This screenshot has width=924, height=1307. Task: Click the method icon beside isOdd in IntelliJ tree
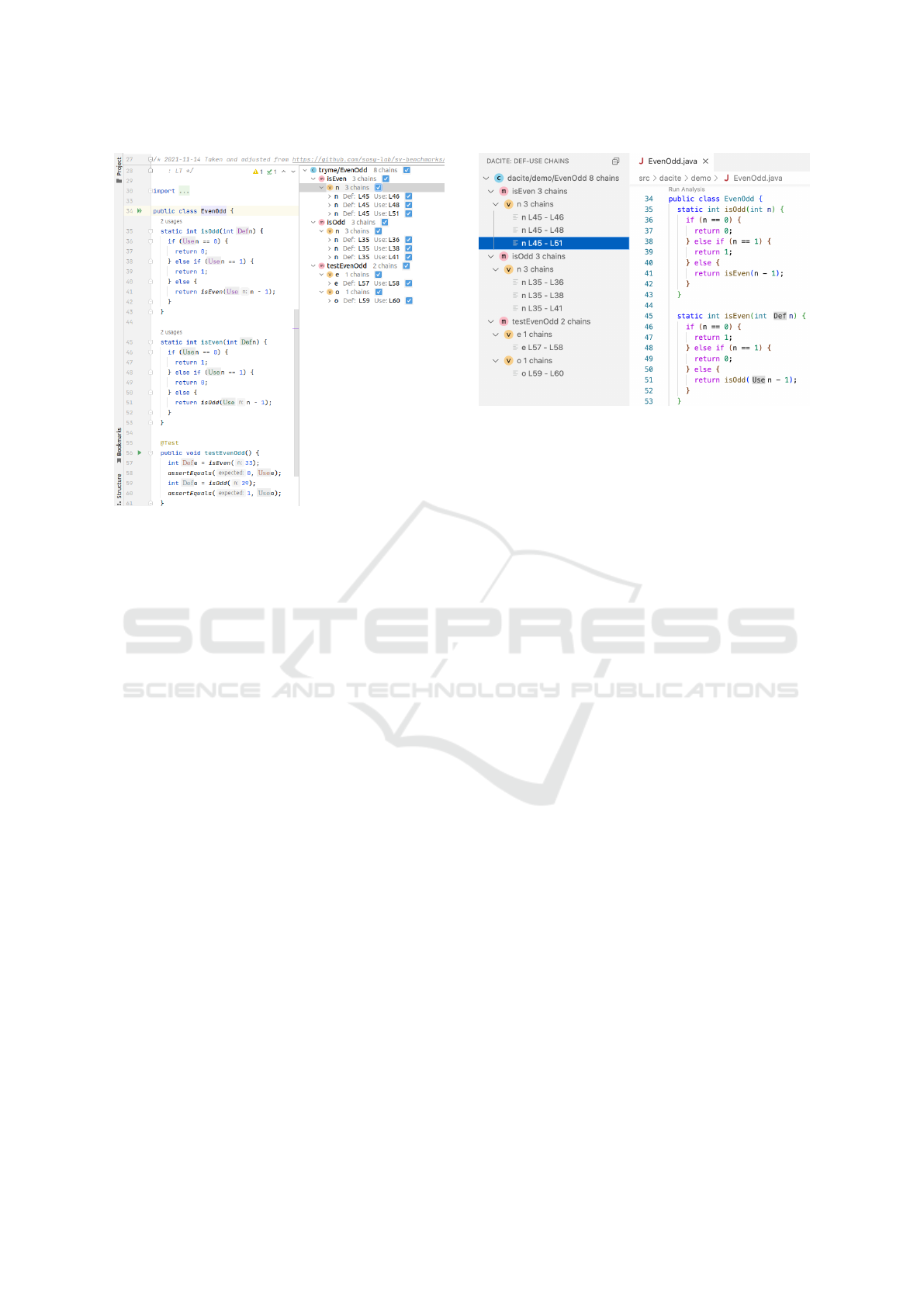tap(322, 222)
